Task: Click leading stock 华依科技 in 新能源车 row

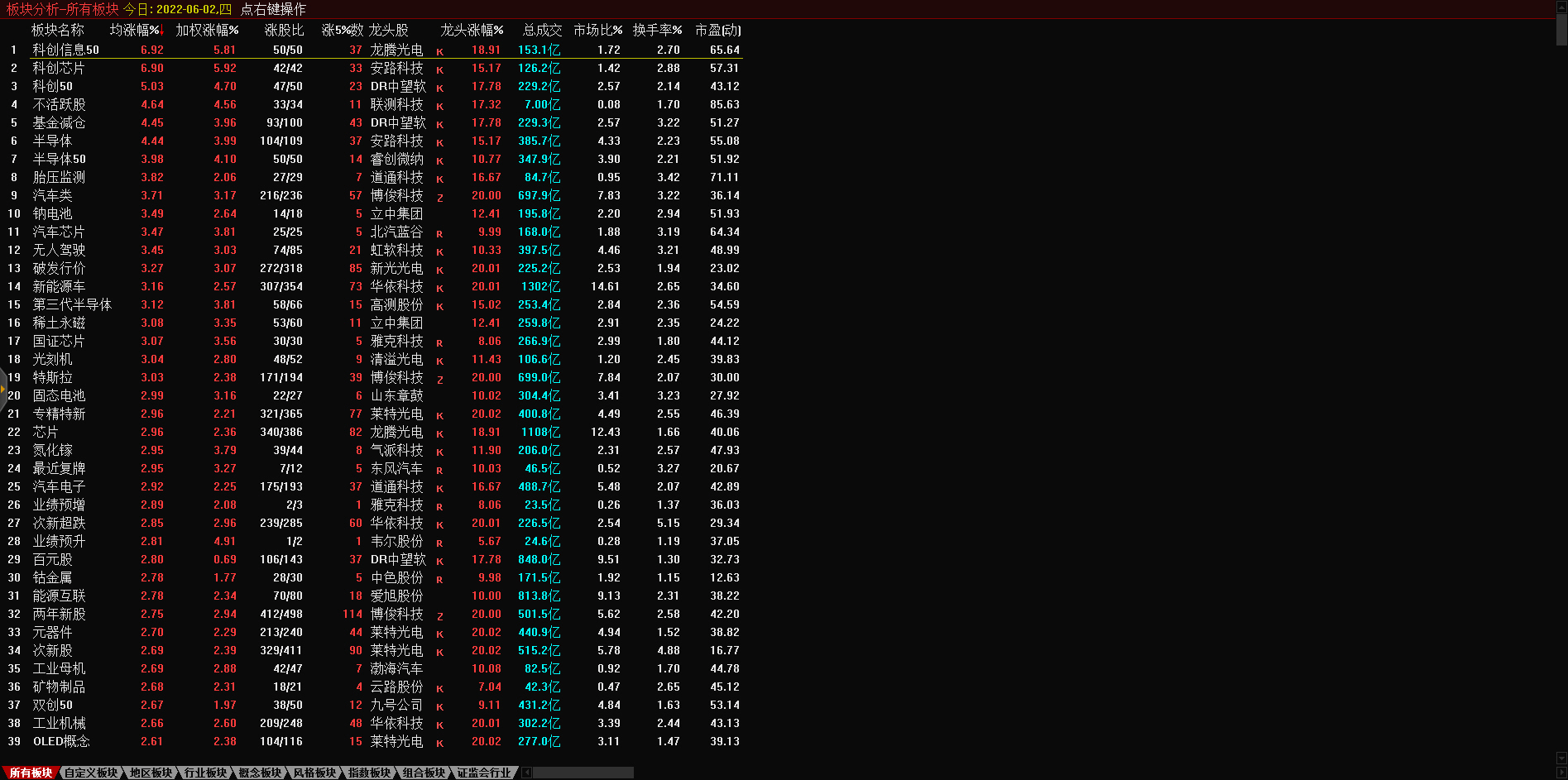Action: click(x=396, y=286)
